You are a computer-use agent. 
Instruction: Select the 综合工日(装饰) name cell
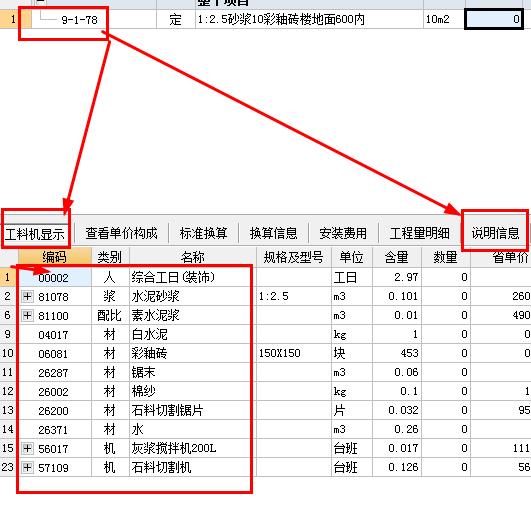point(192,278)
